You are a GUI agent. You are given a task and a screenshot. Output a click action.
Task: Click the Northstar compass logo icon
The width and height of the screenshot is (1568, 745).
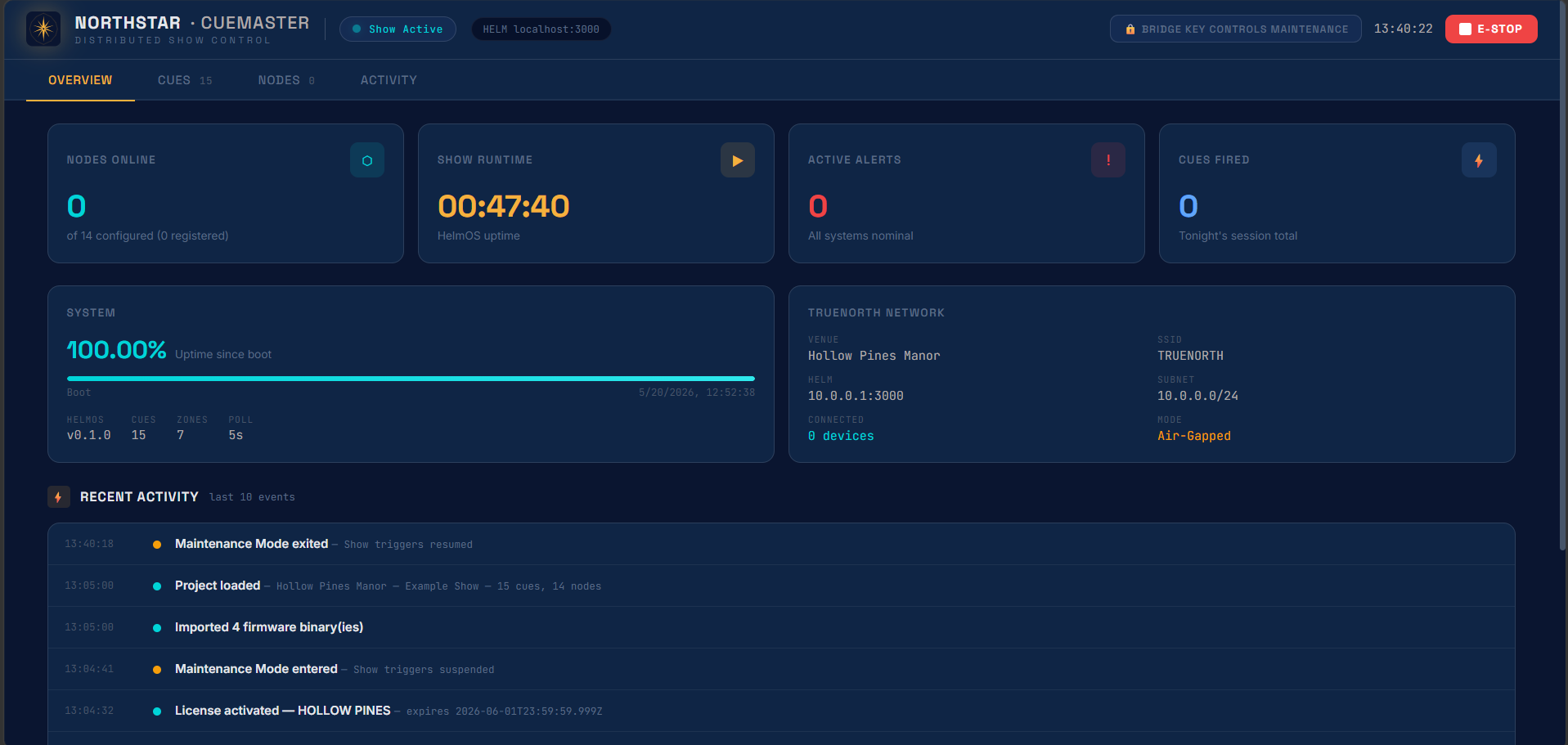[43, 29]
